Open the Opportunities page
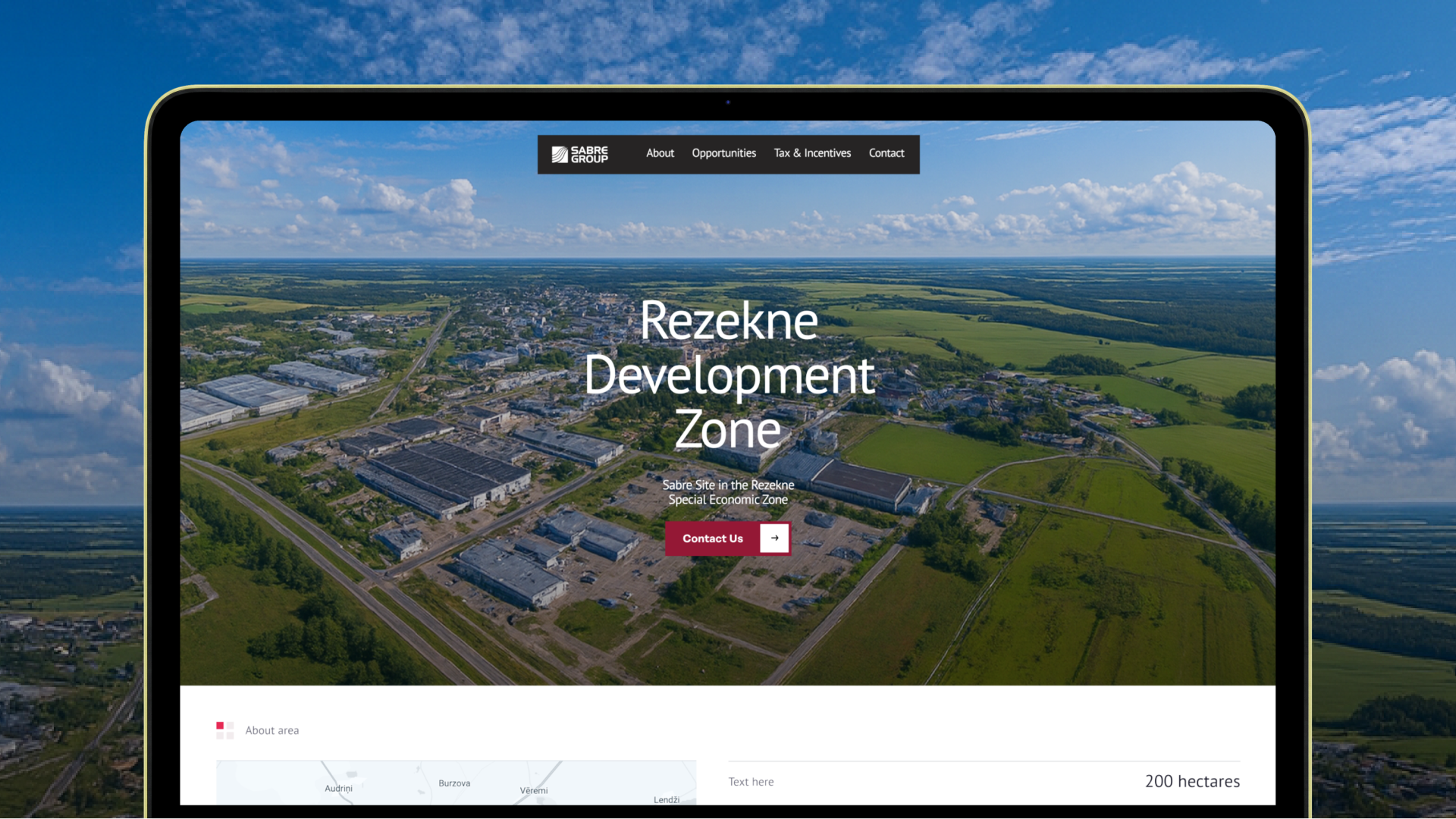 [723, 153]
